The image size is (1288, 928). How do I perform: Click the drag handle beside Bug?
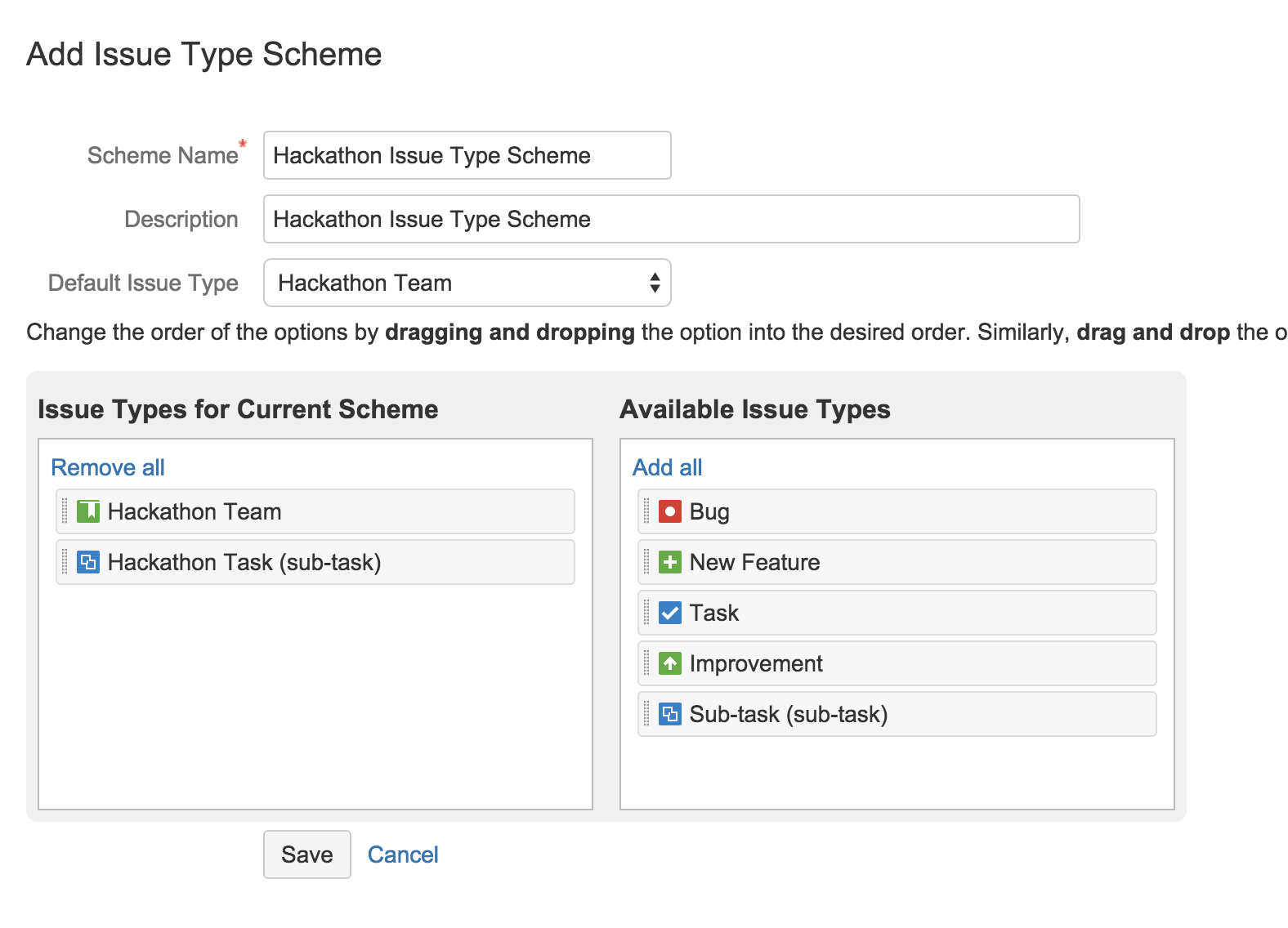tap(646, 511)
